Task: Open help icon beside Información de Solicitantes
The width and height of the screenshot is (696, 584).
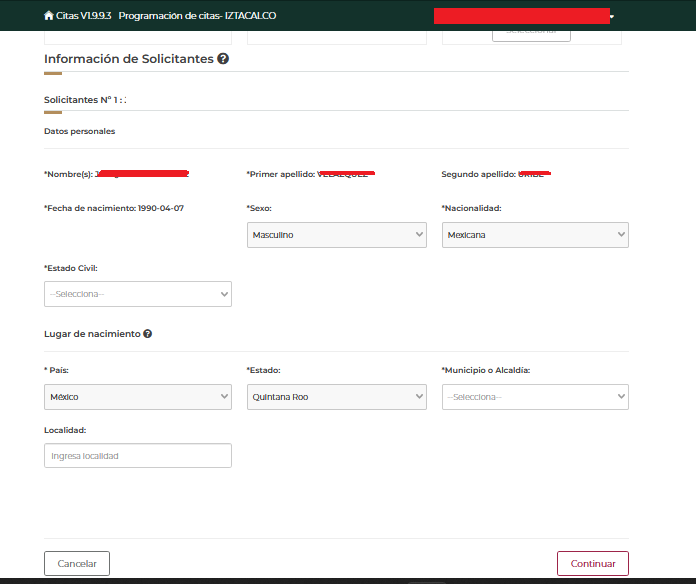Action: tap(223, 59)
